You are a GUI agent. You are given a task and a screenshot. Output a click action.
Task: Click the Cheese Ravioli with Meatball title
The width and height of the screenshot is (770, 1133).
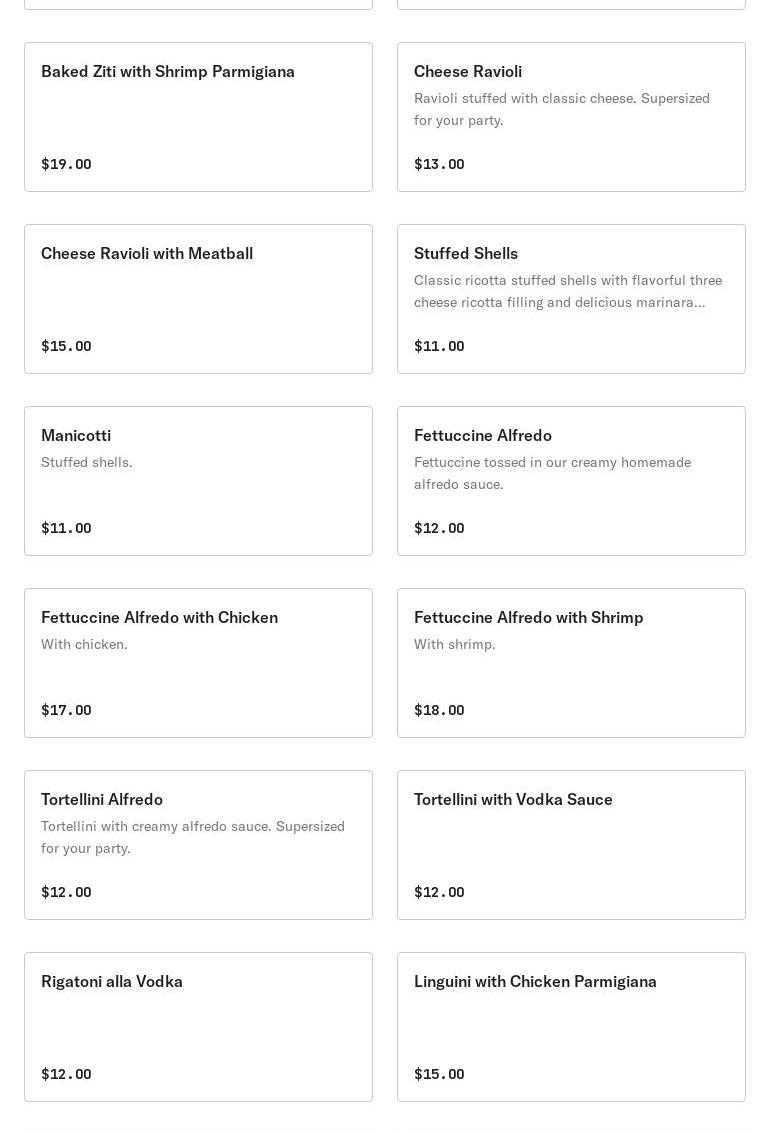(147, 254)
